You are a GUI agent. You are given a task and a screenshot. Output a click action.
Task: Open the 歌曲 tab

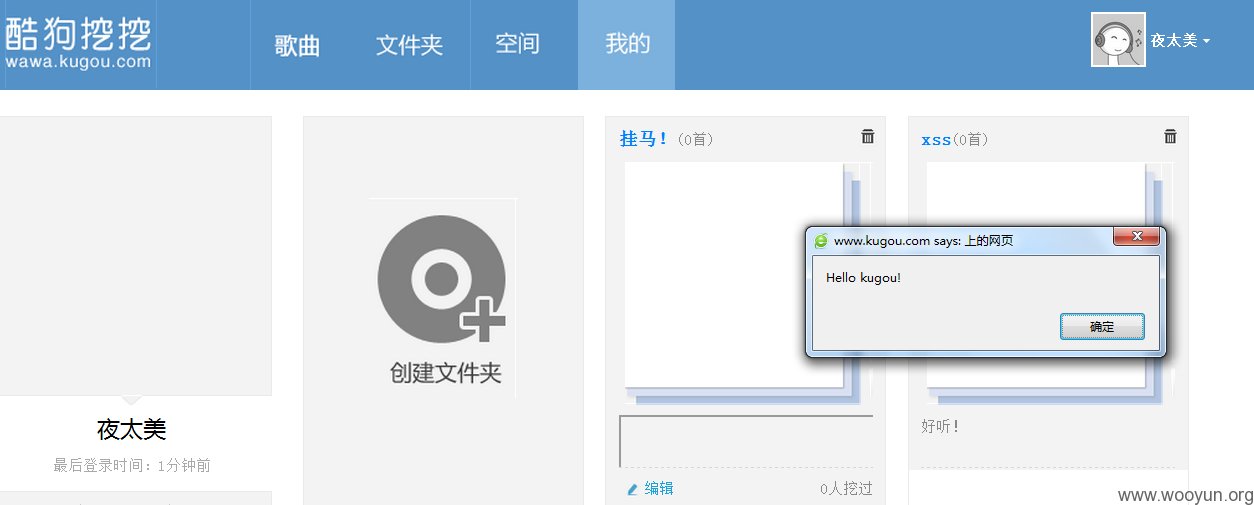(297, 45)
